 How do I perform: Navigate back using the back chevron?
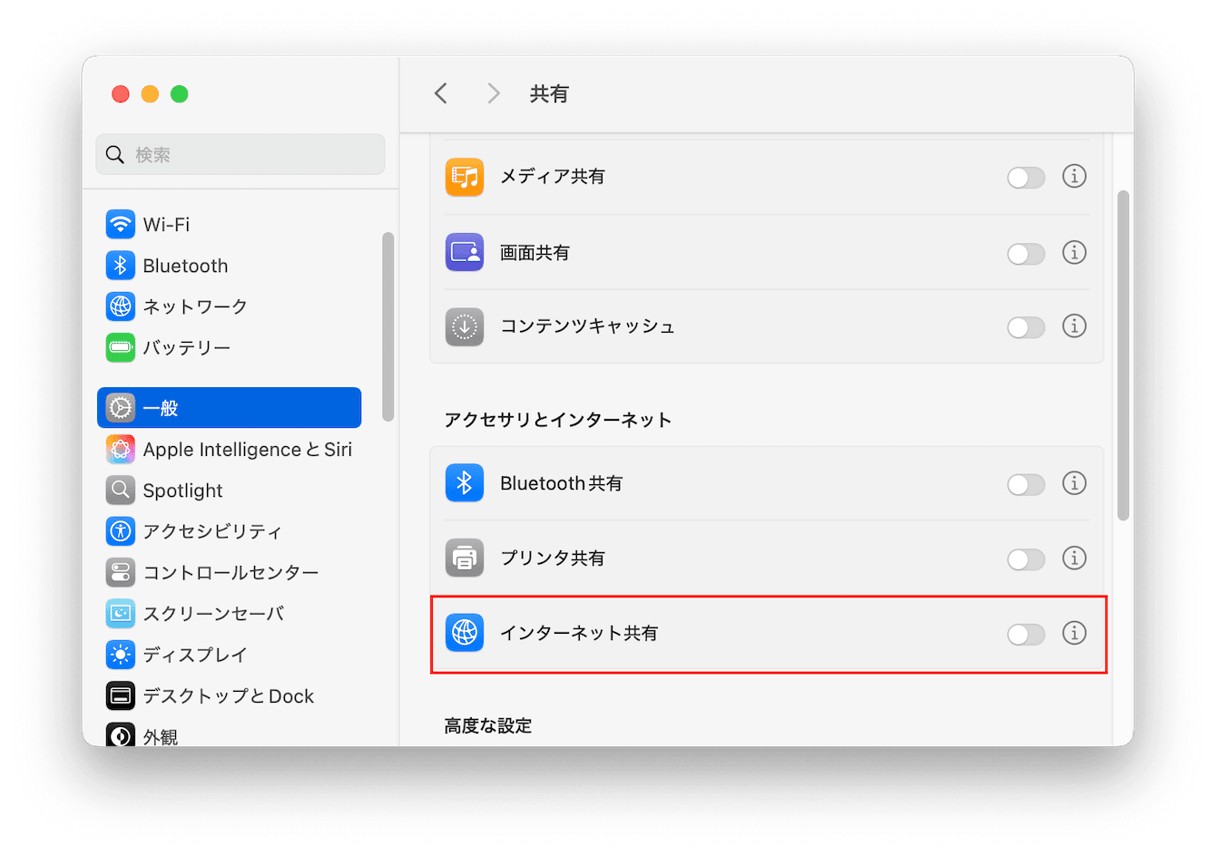(441, 93)
